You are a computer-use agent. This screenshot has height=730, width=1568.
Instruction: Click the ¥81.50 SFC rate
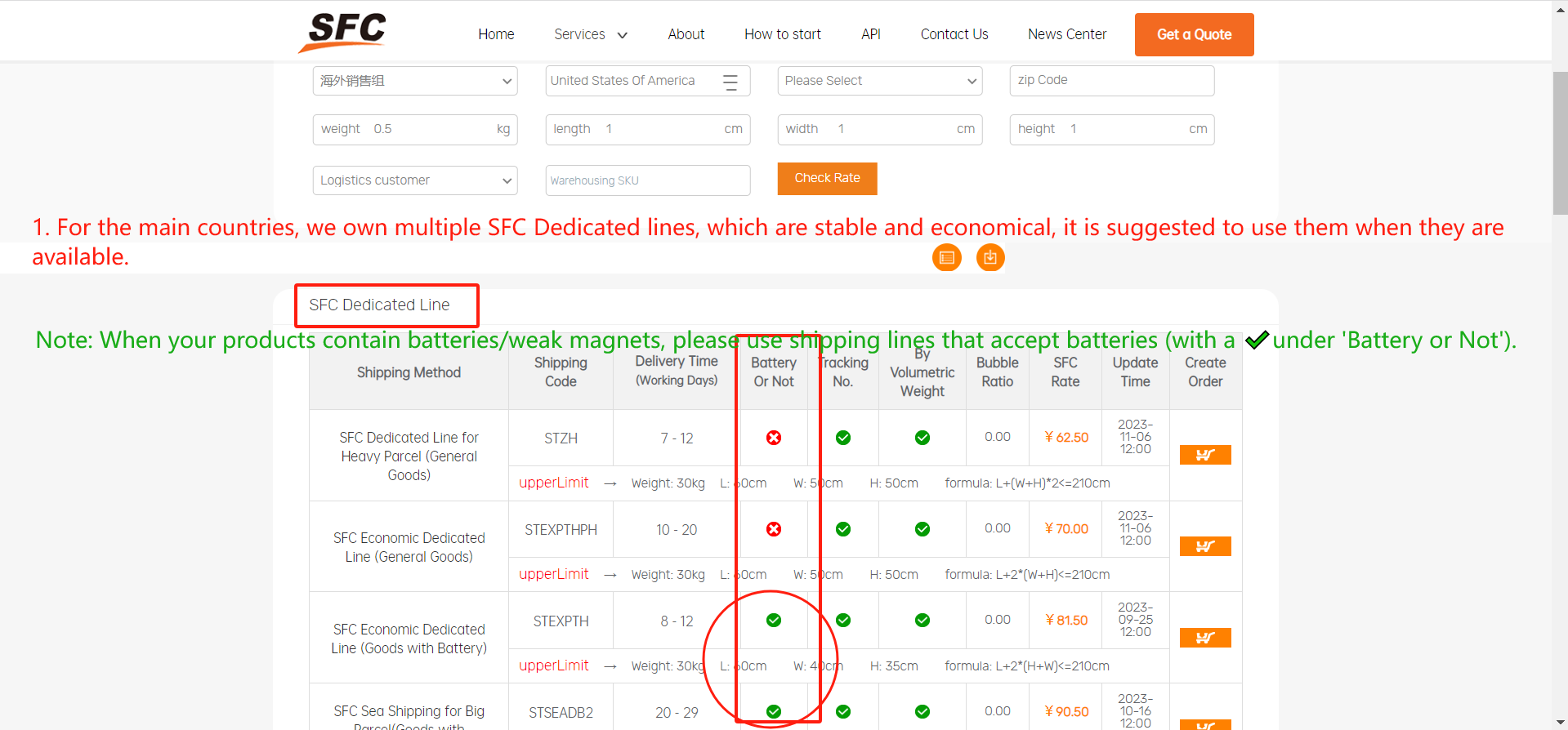[x=1066, y=621]
